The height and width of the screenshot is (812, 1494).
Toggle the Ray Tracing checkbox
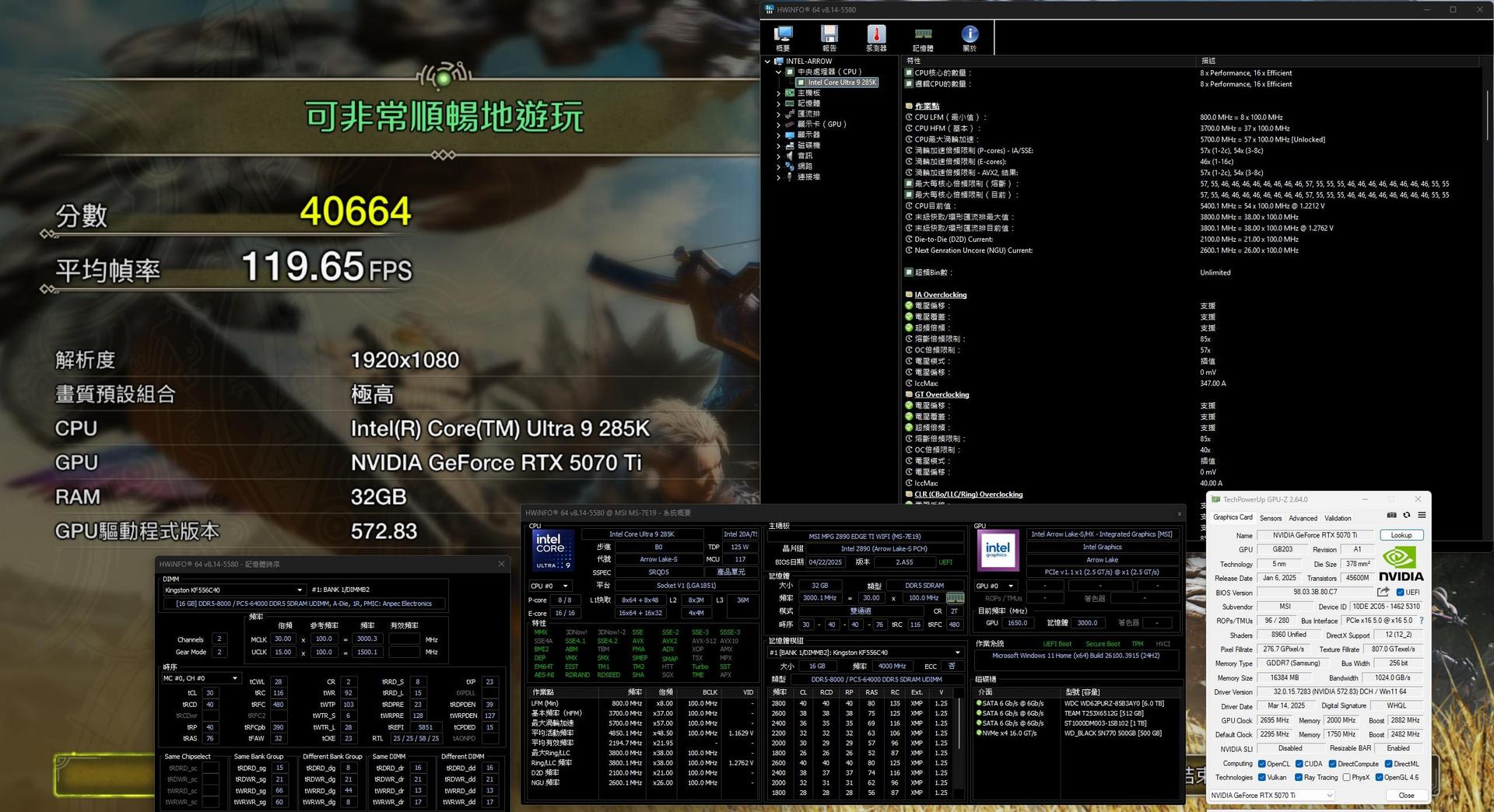click(1298, 777)
